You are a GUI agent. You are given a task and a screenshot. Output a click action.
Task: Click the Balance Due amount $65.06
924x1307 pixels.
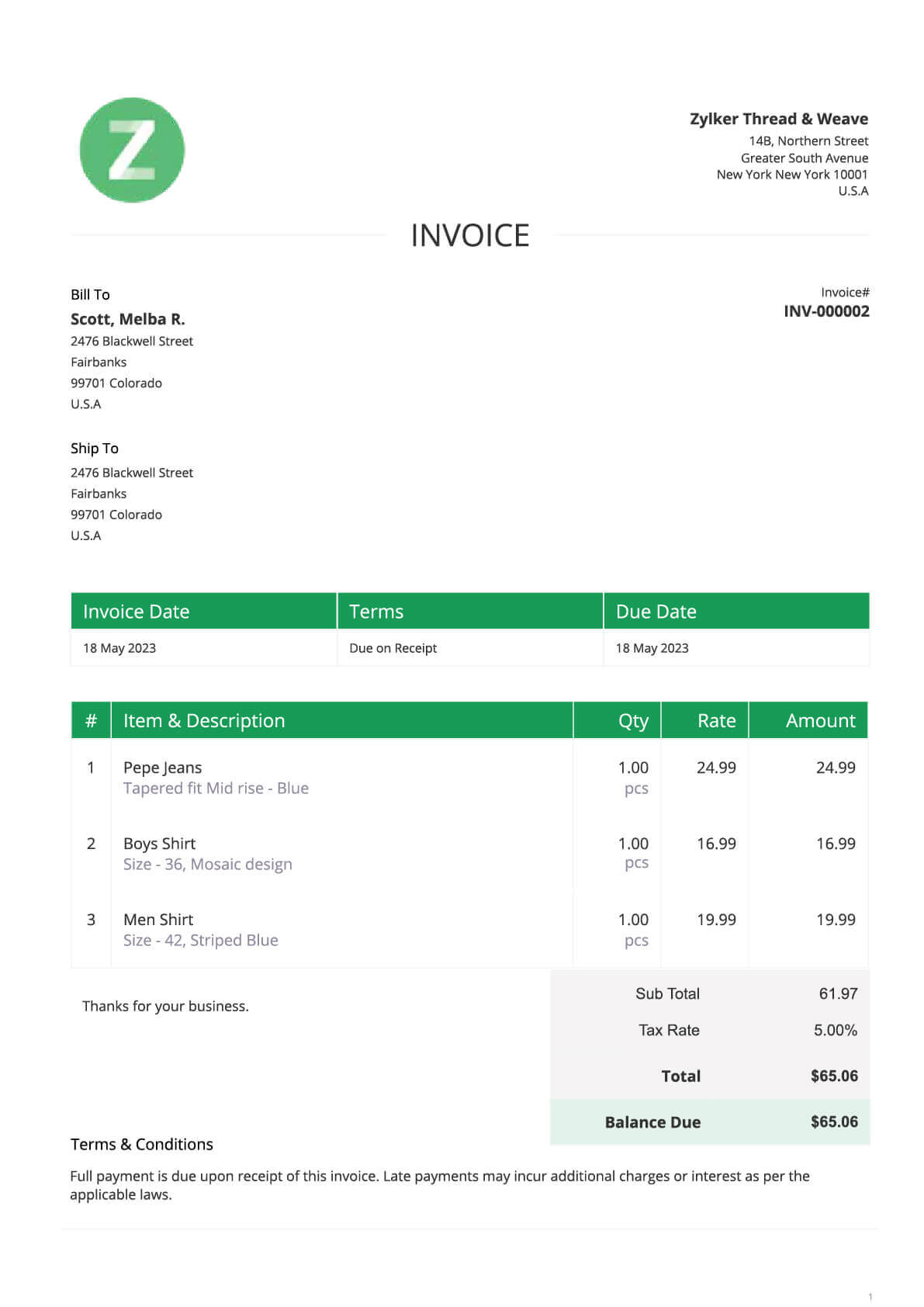[x=834, y=1122]
